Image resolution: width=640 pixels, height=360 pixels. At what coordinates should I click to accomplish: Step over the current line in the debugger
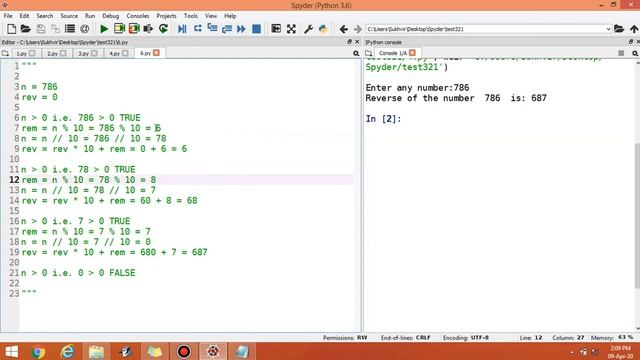198,29
